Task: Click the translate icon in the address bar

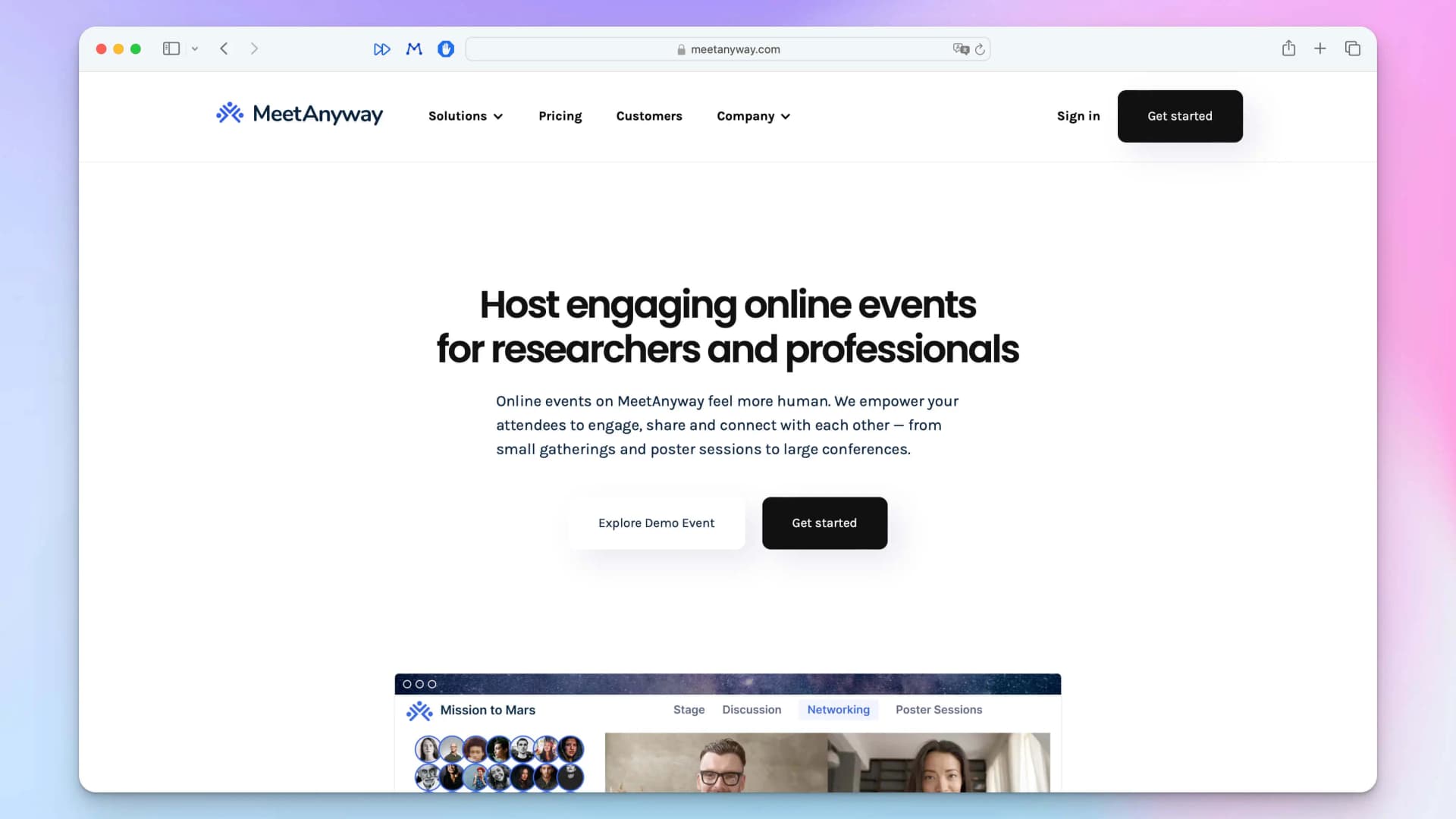Action: [961, 49]
